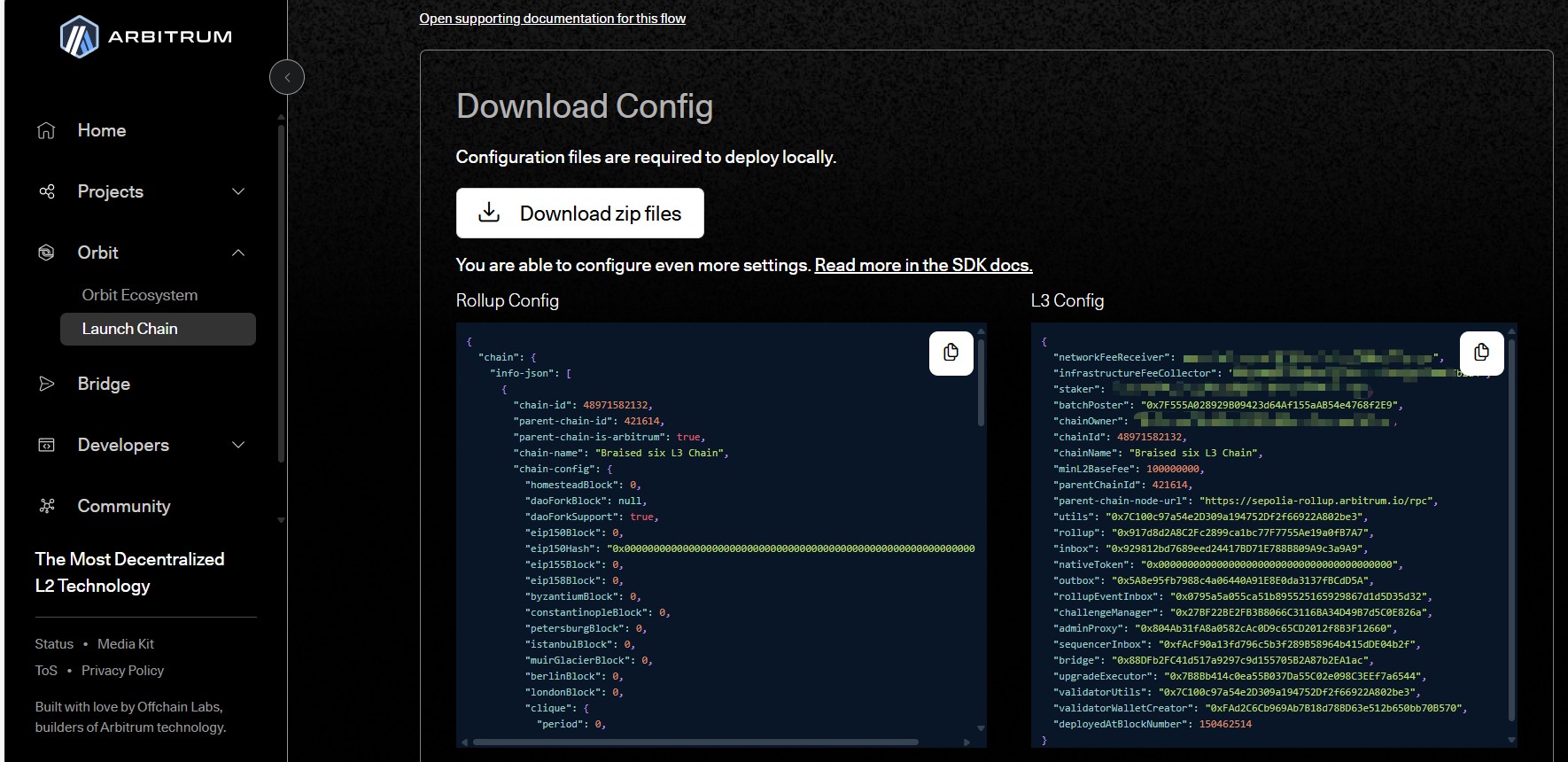
Task: Open the Status footer link
Action: [54, 644]
